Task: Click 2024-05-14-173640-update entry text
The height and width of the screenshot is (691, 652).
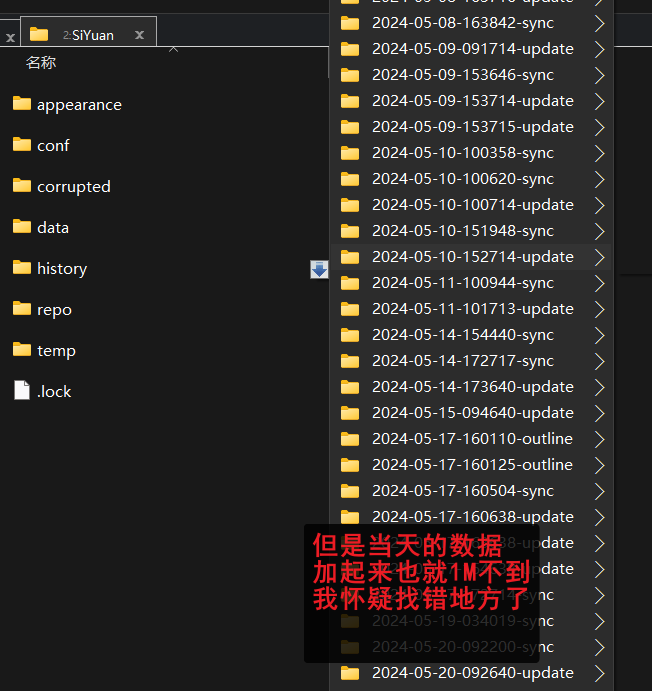Action: (x=473, y=387)
